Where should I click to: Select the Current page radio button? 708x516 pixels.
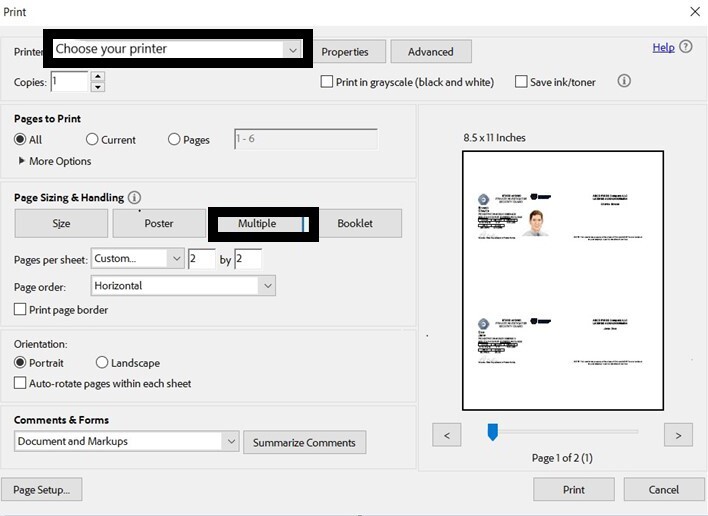pyautogui.click(x=92, y=139)
